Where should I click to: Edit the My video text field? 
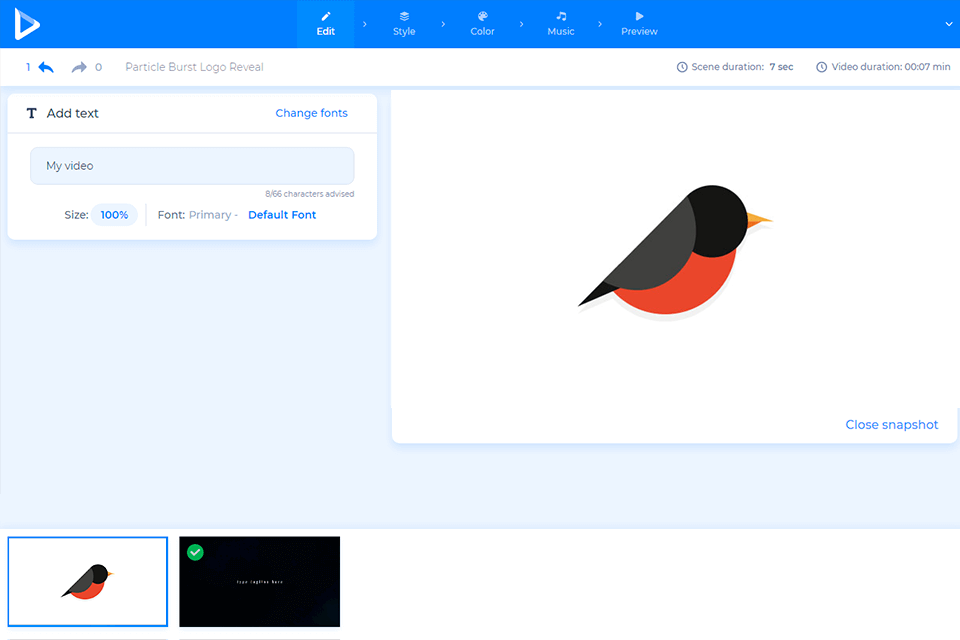191,165
